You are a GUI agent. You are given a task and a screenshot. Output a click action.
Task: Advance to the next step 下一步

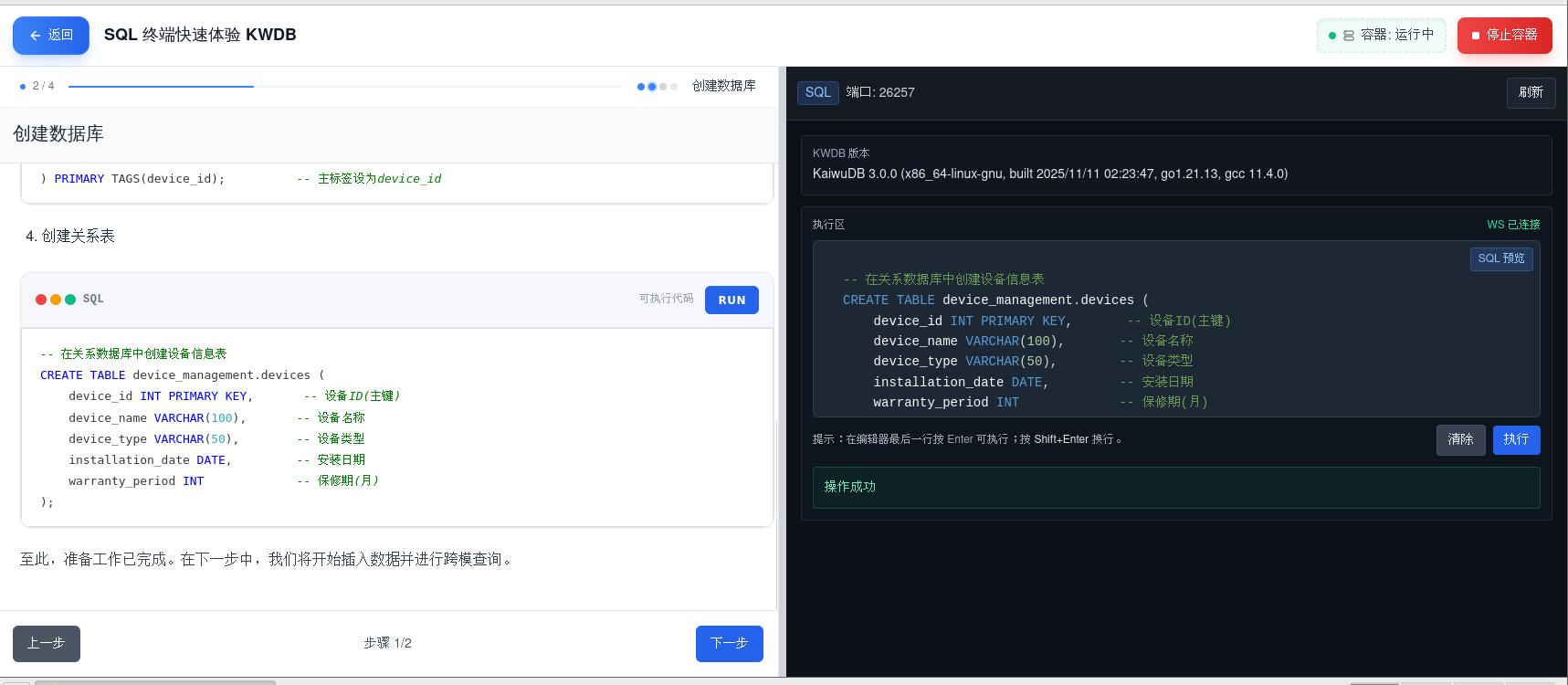point(730,644)
